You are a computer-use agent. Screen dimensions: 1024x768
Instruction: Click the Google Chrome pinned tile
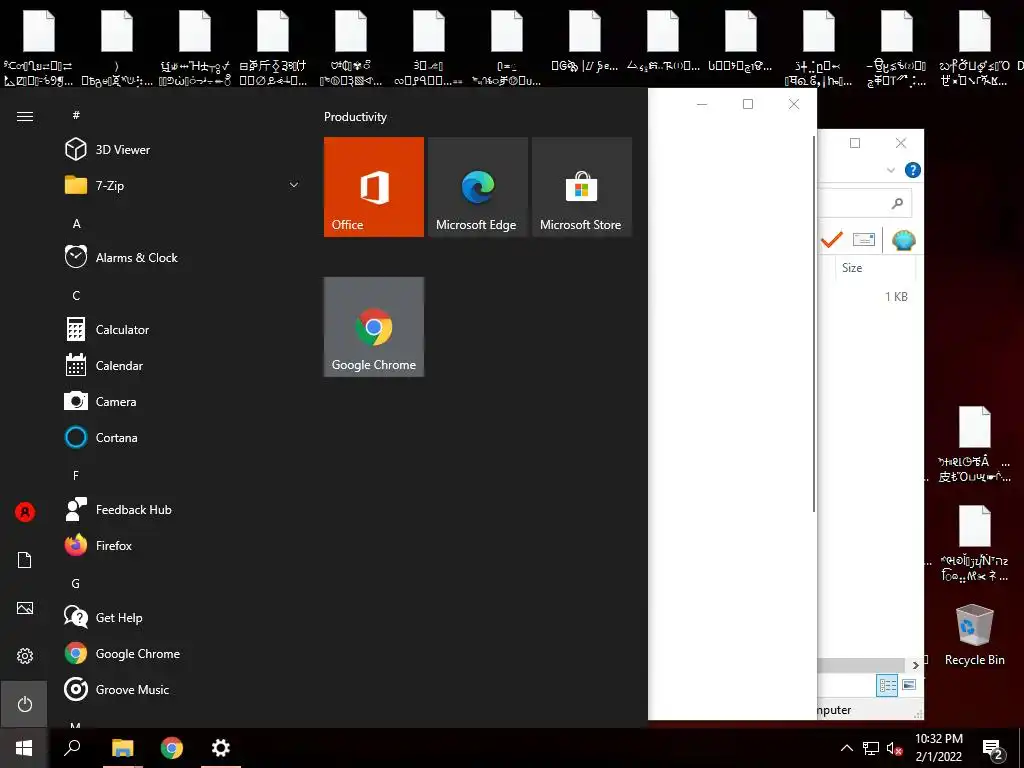pyautogui.click(x=374, y=327)
